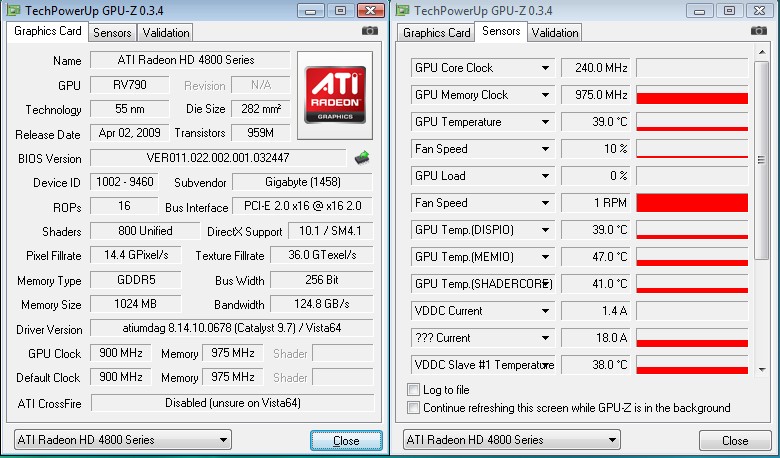This screenshot has width=780, height=458.
Task: Click the 124.8 GB/s Bandwidth value
Action: click(321, 304)
